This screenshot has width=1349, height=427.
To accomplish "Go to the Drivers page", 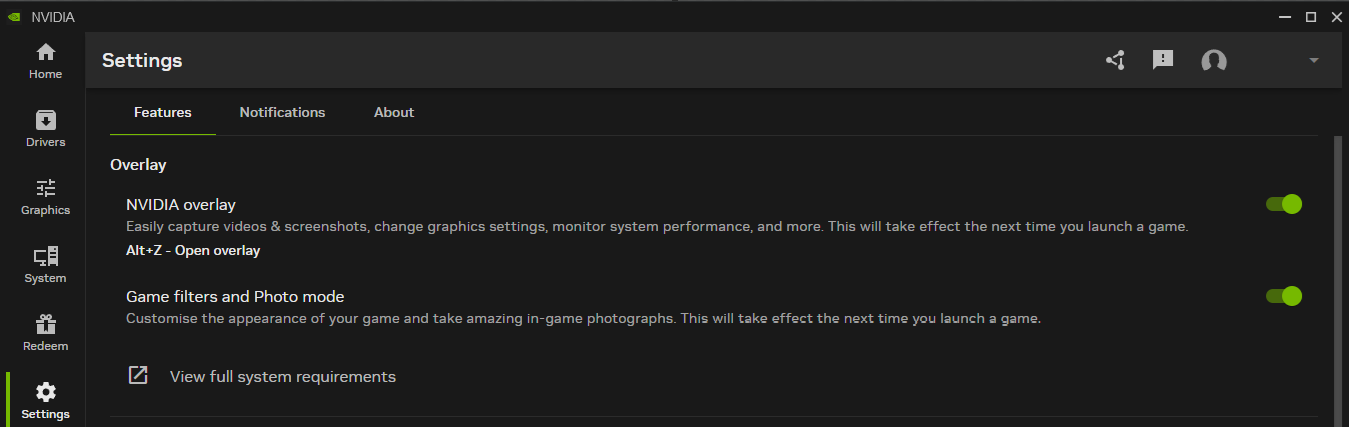I will (x=45, y=128).
